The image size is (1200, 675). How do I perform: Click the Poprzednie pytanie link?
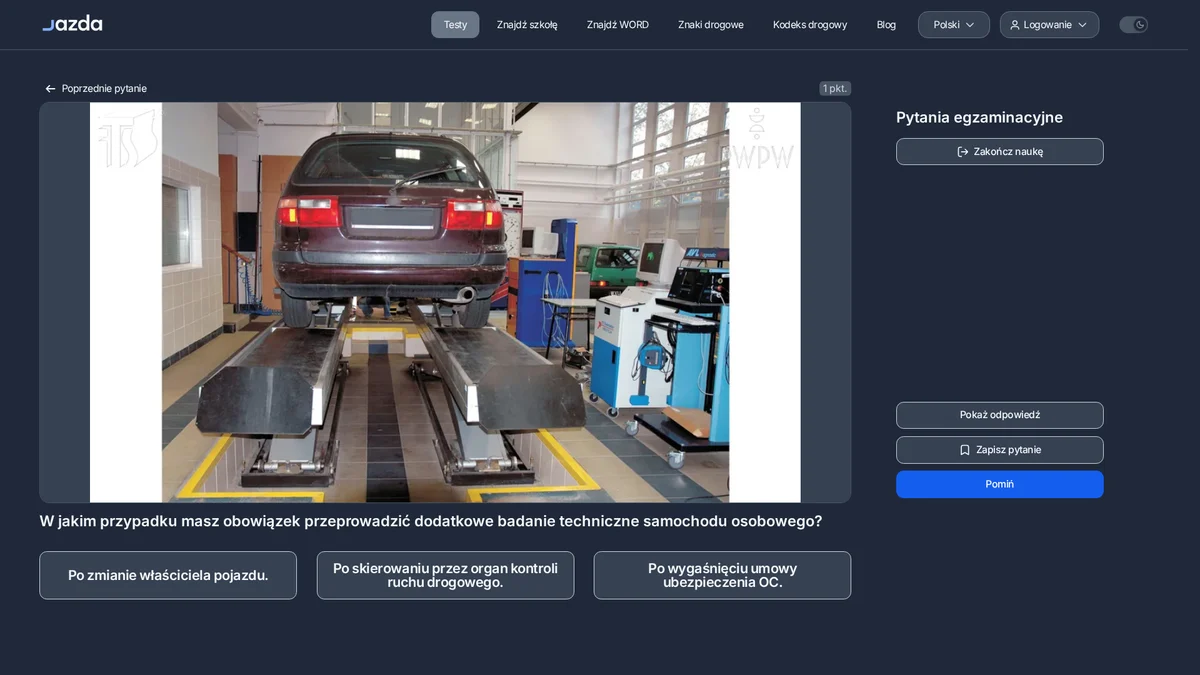tap(95, 89)
